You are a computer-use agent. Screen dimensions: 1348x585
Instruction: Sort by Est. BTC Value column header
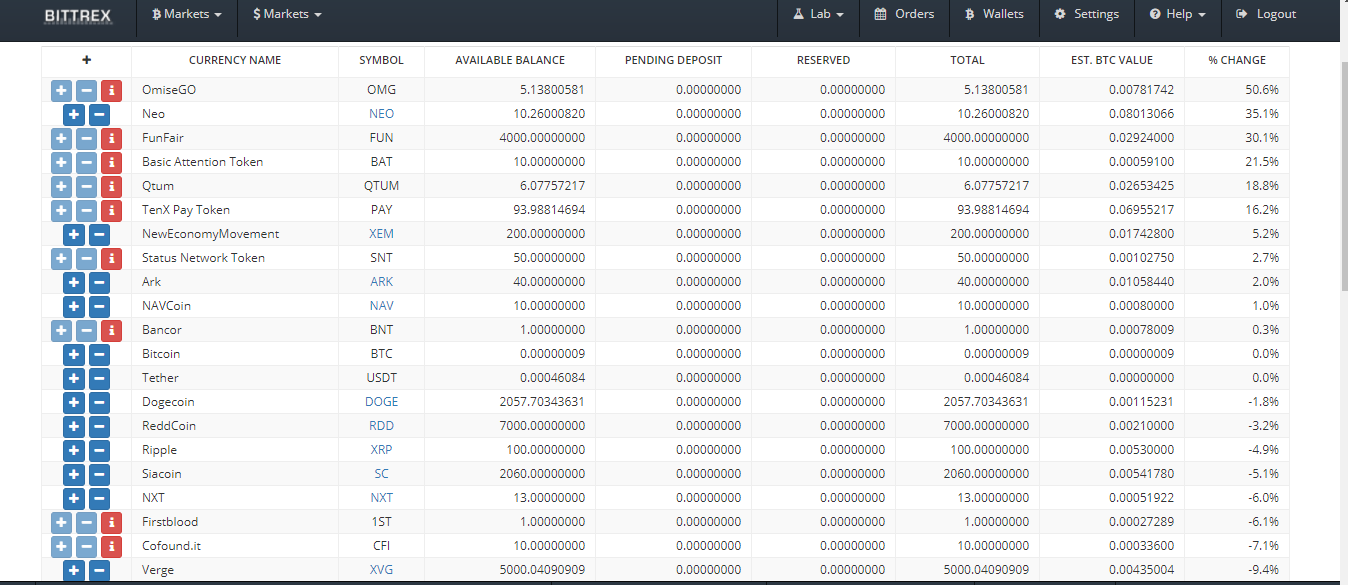pyautogui.click(x=1112, y=61)
